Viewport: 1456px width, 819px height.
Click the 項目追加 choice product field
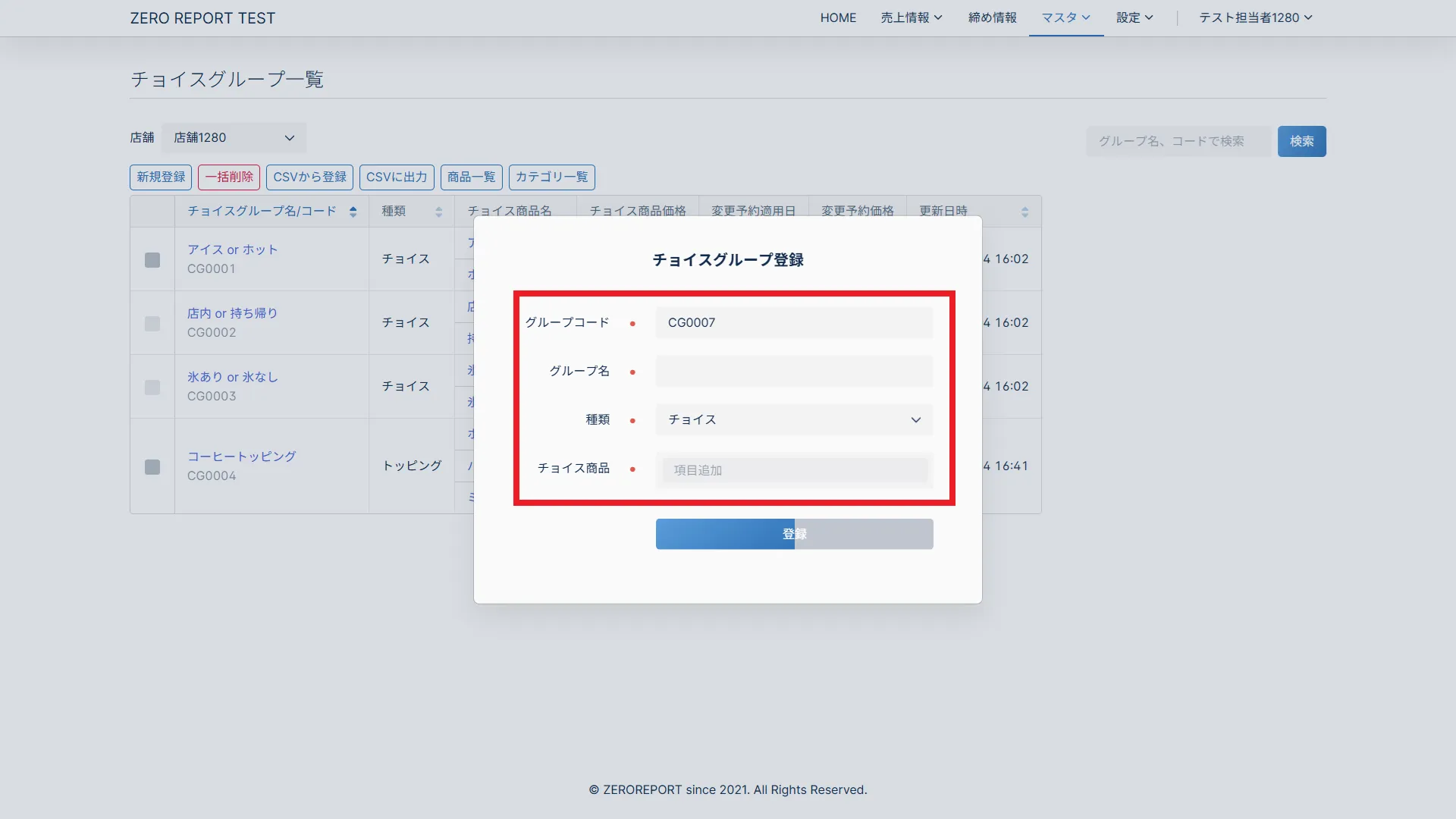pos(793,470)
